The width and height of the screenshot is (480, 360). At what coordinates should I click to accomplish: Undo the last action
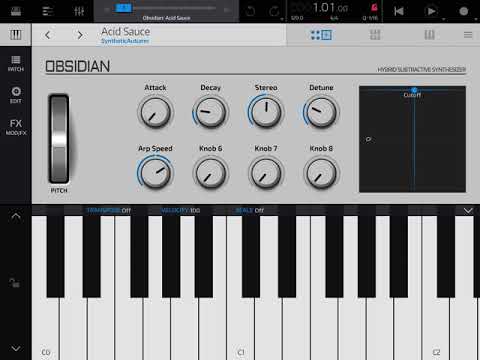[250, 11]
